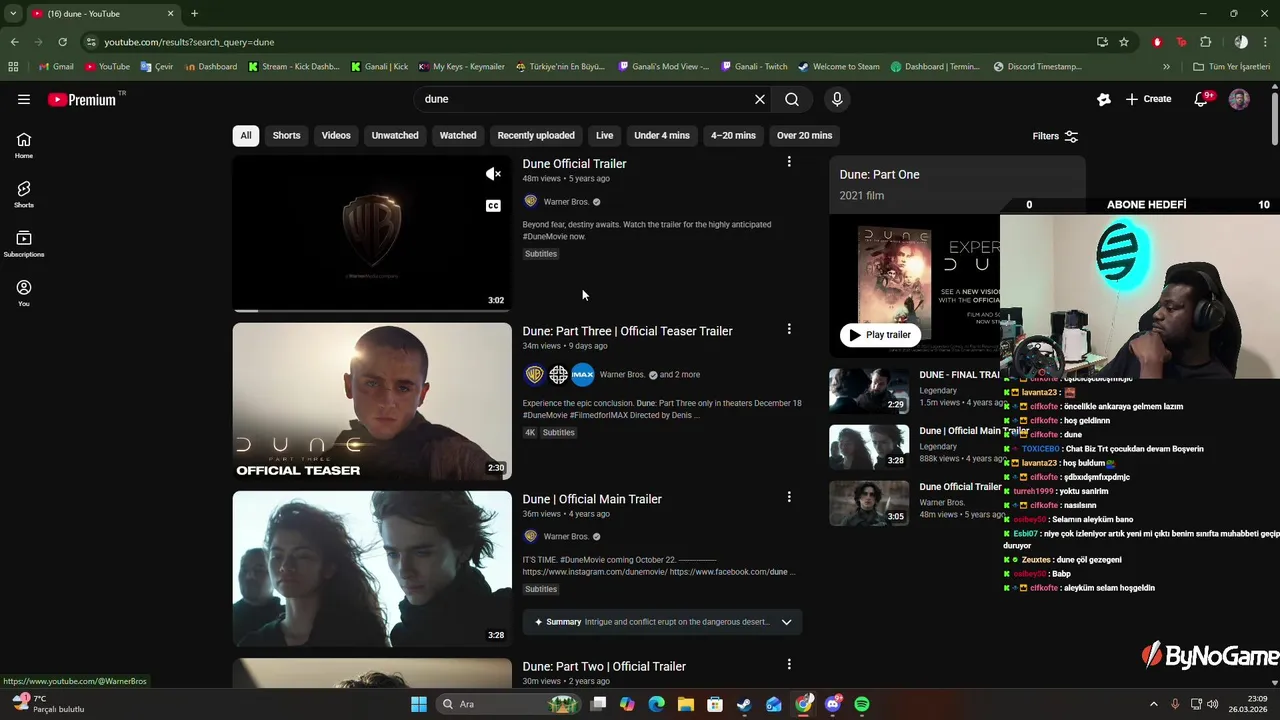Show more bookmarks chevron

[x=1166, y=67]
